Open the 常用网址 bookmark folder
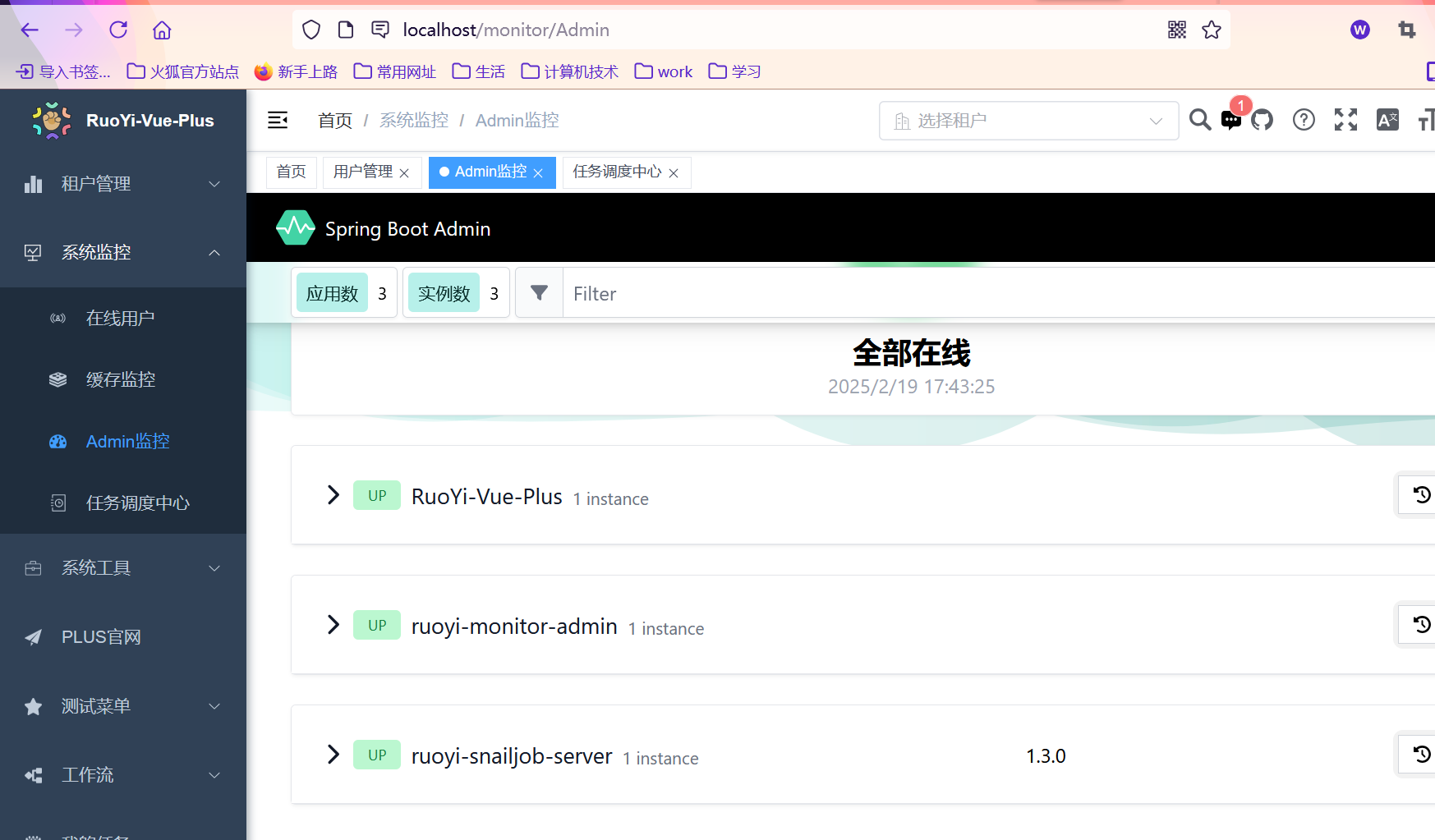 [x=395, y=71]
